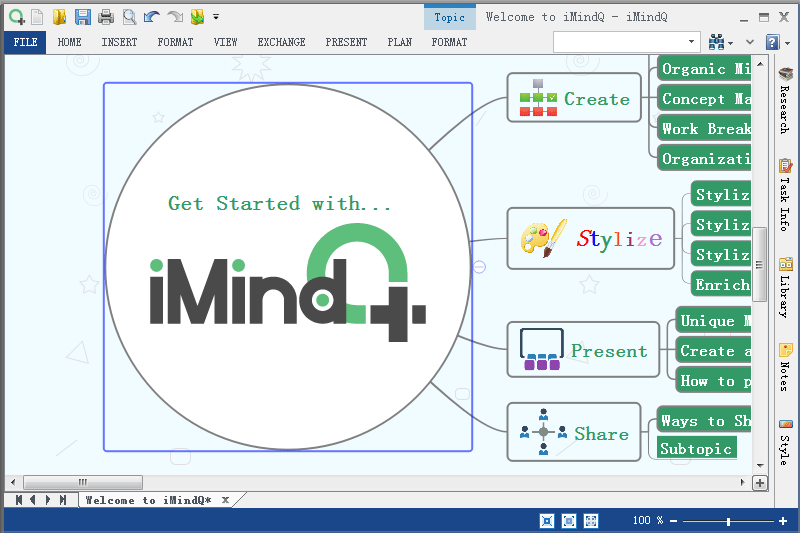Click the folder with green arrow icon
Viewport: 800px width, 533px height.
197,17
